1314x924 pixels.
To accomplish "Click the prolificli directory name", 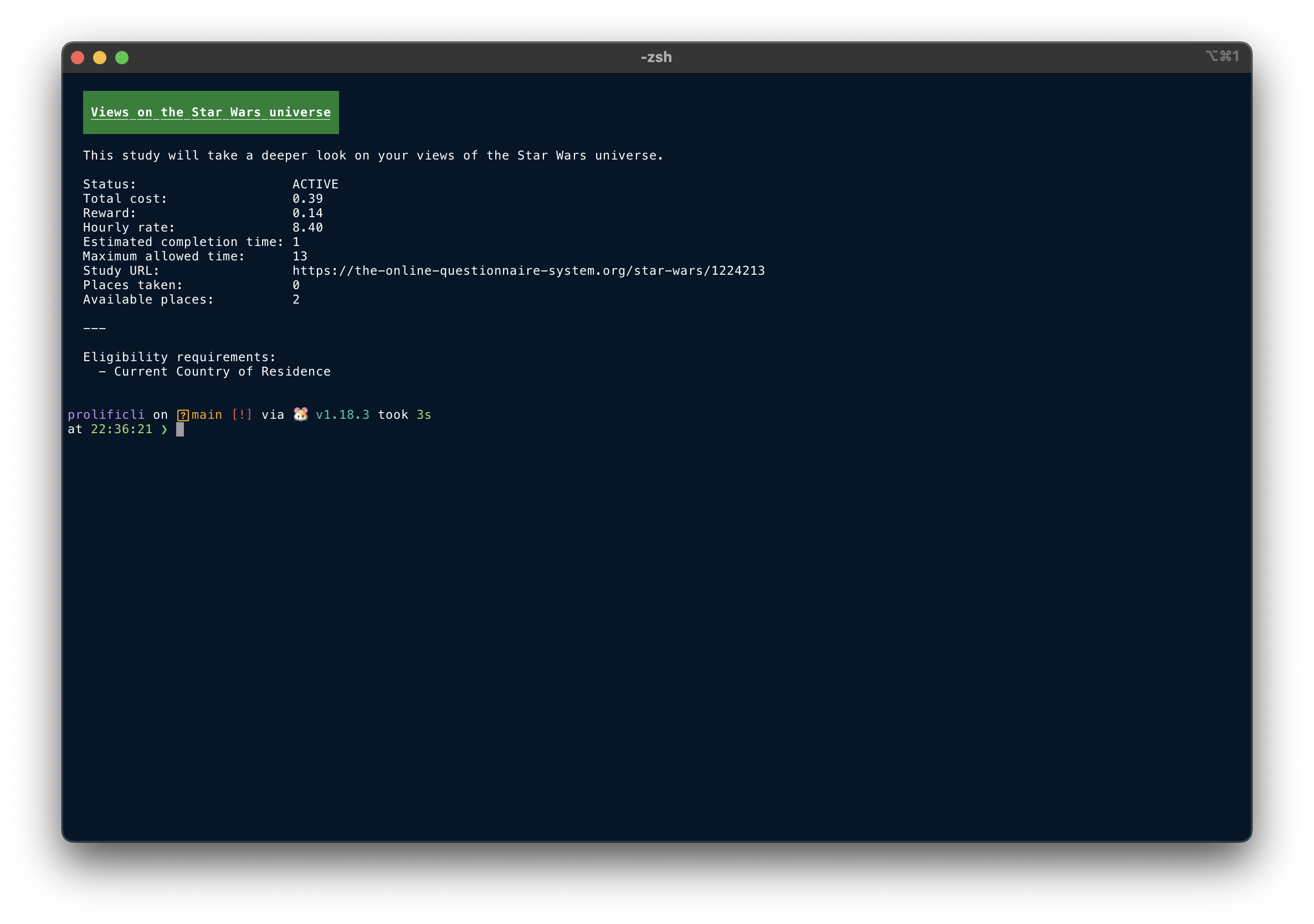I will pos(106,415).
